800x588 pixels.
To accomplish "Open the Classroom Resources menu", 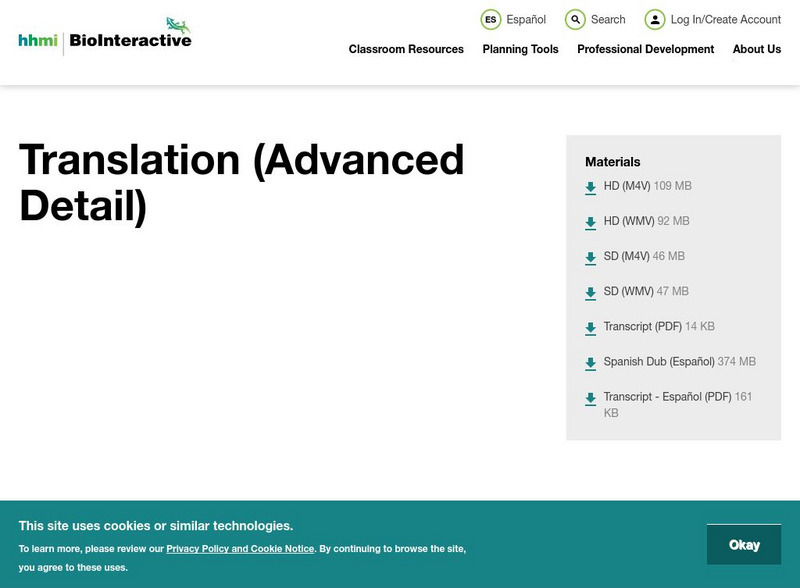I will pyautogui.click(x=404, y=49).
